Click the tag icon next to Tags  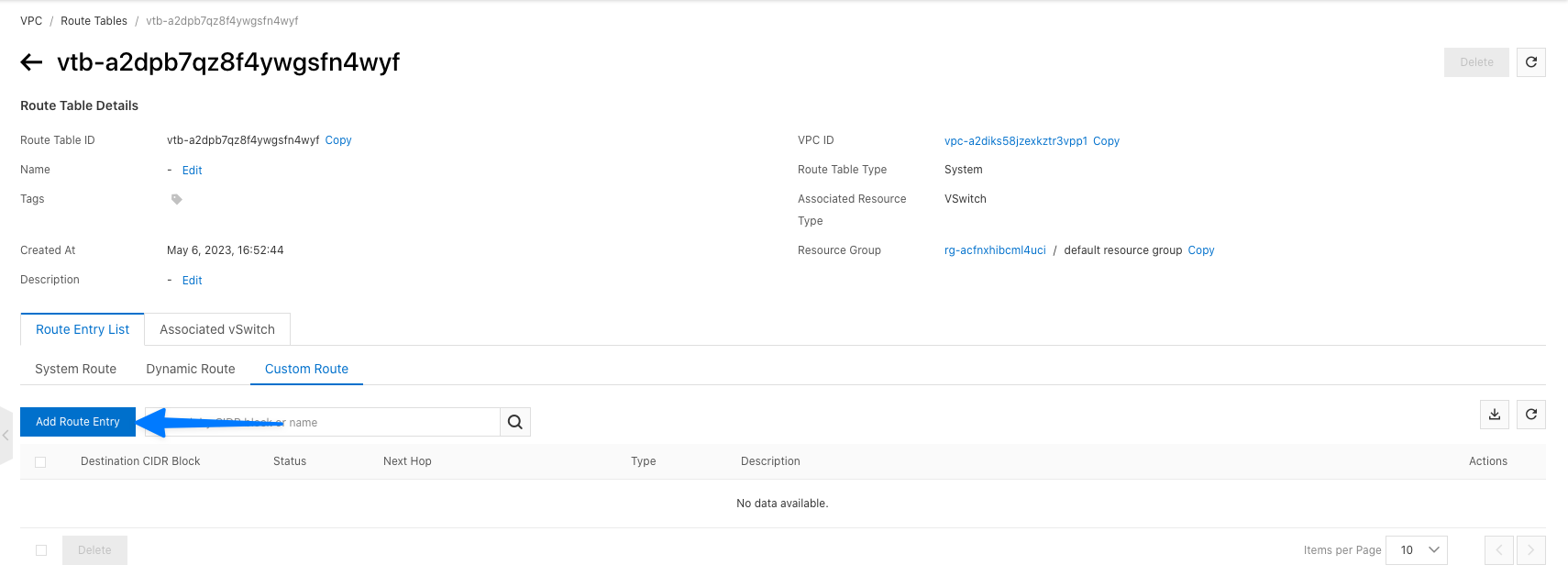pyautogui.click(x=177, y=199)
